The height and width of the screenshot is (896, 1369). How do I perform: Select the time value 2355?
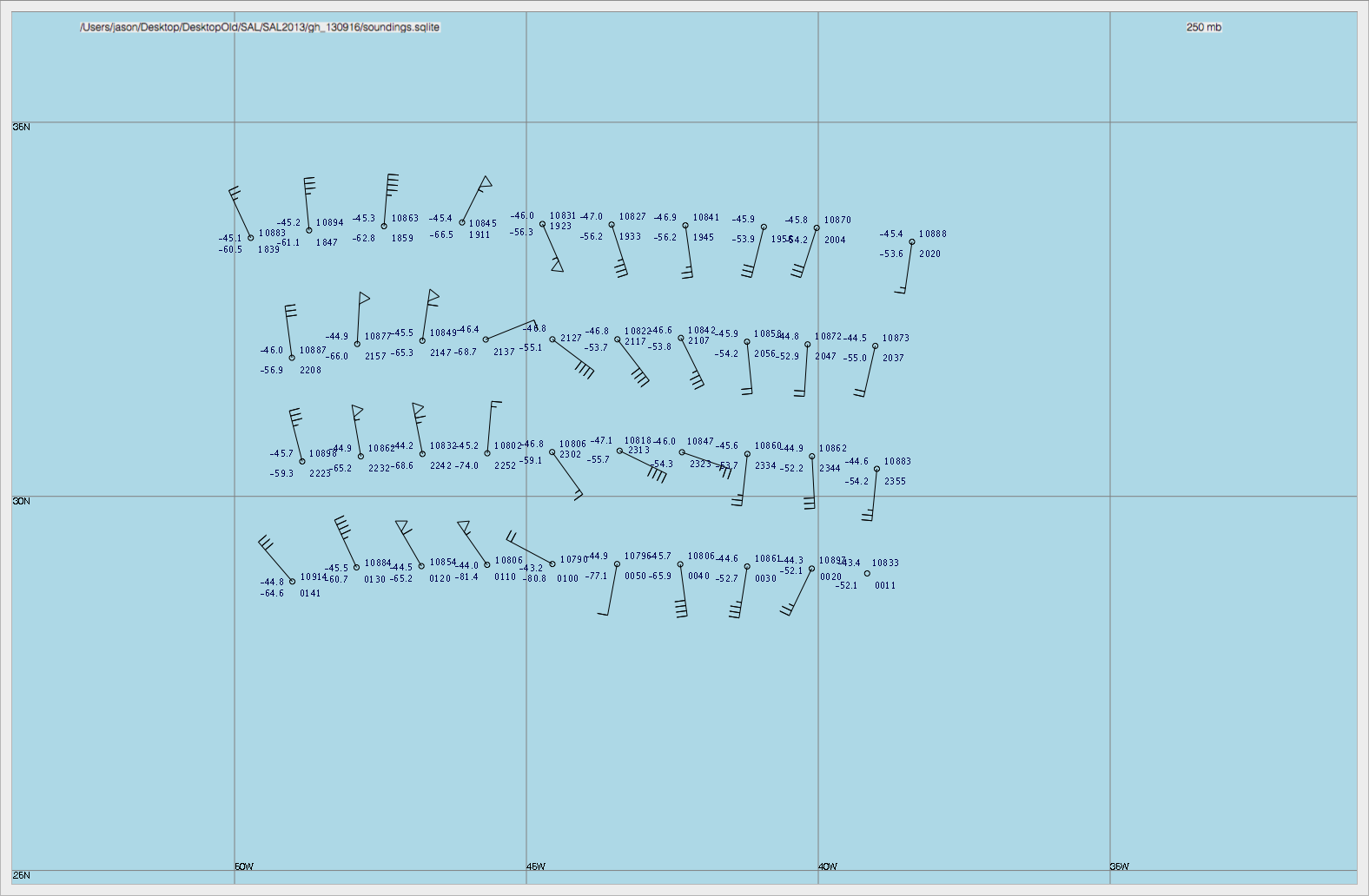pos(895,482)
